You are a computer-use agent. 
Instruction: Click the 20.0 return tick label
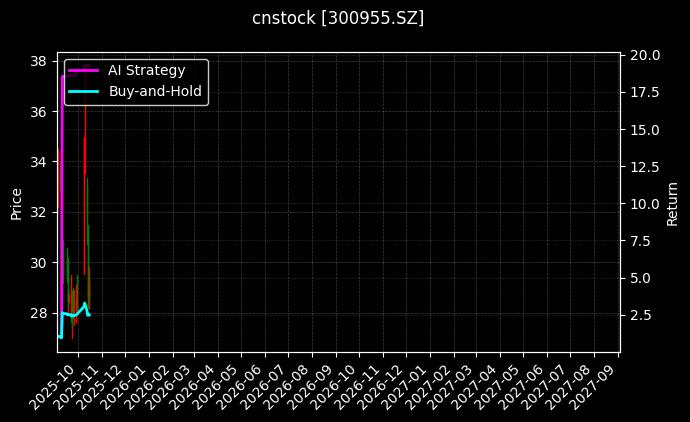[643, 56]
